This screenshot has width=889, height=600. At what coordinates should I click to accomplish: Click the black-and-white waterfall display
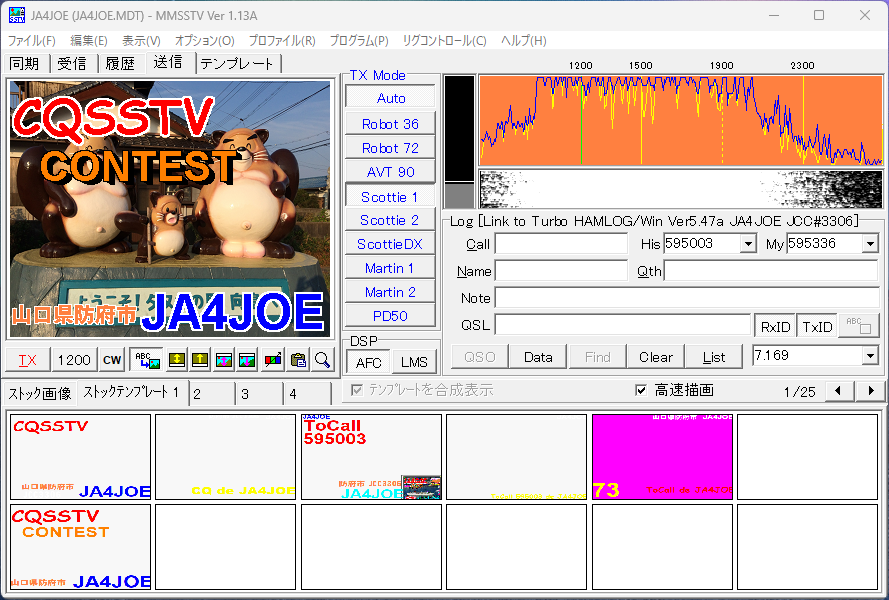click(x=681, y=189)
